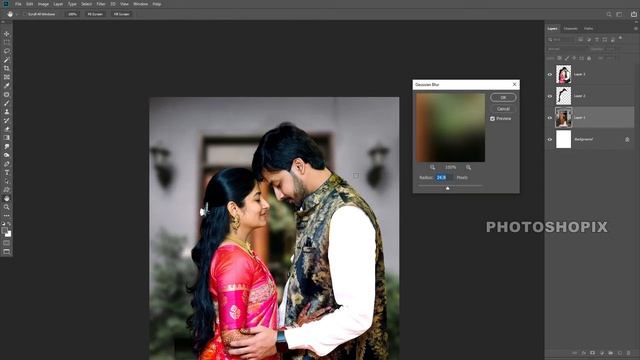Open the Filter menu

pos(101,4)
